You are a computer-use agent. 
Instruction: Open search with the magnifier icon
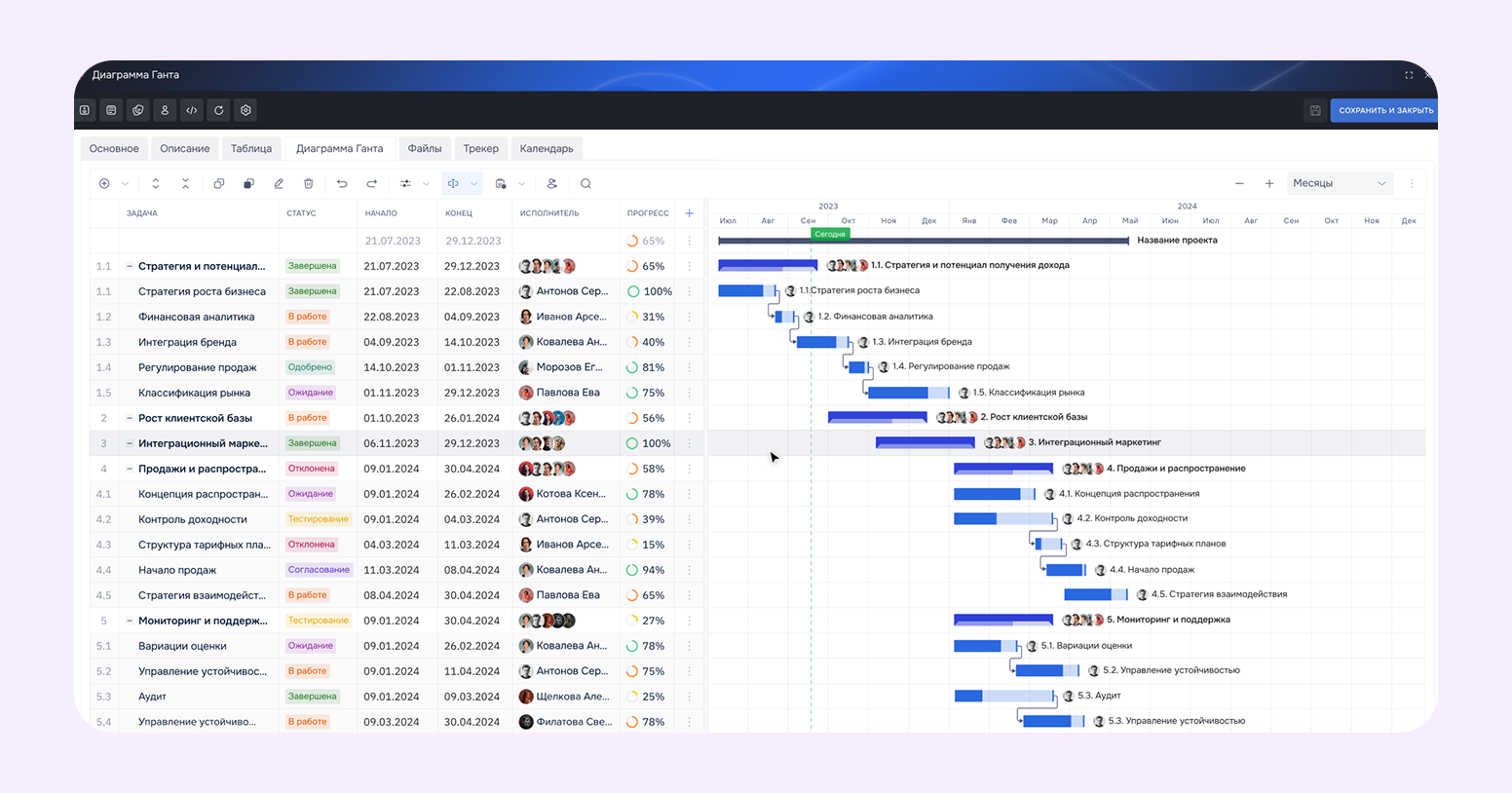click(585, 183)
